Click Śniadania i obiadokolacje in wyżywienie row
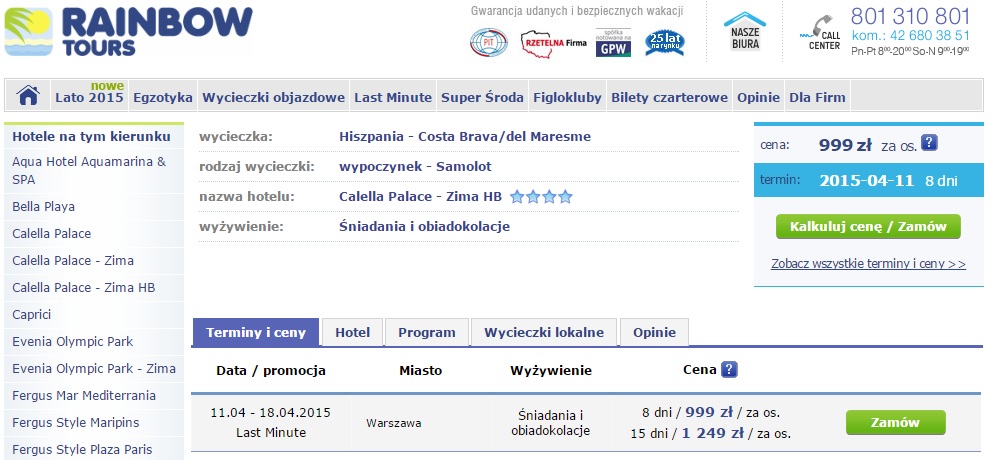The width and height of the screenshot is (991, 460). coord(424,226)
